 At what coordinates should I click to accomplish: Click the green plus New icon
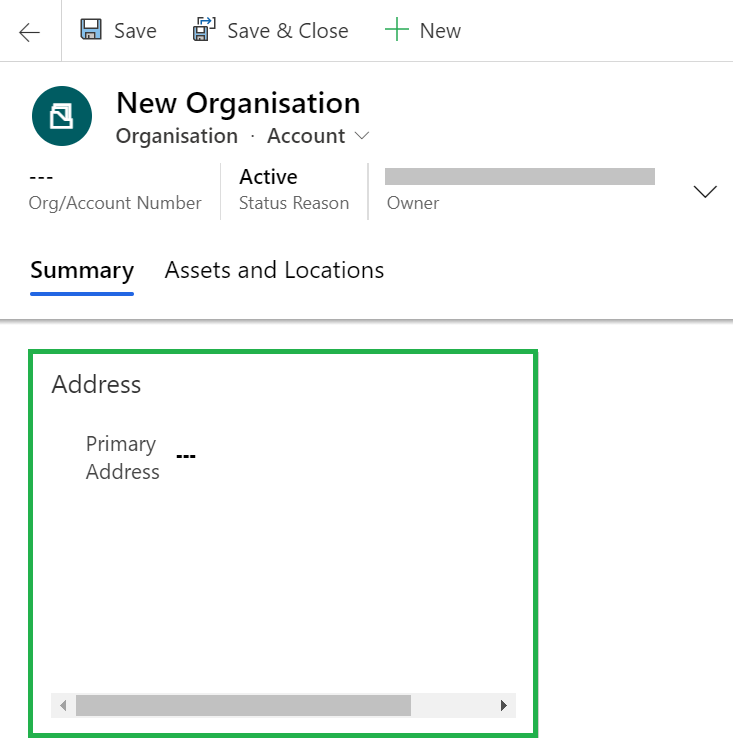(397, 30)
